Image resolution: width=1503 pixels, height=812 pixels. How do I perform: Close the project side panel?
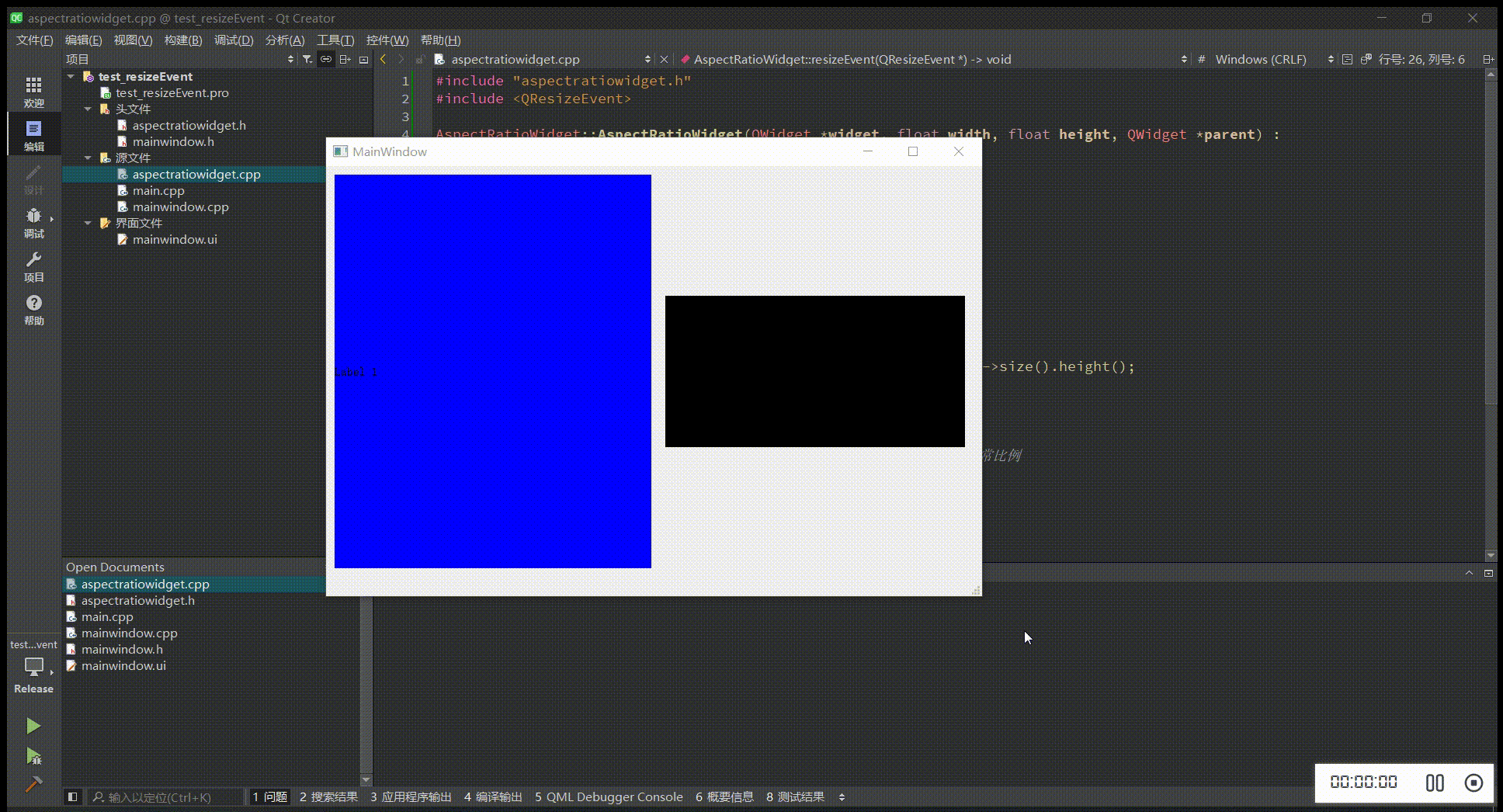(x=363, y=59)
